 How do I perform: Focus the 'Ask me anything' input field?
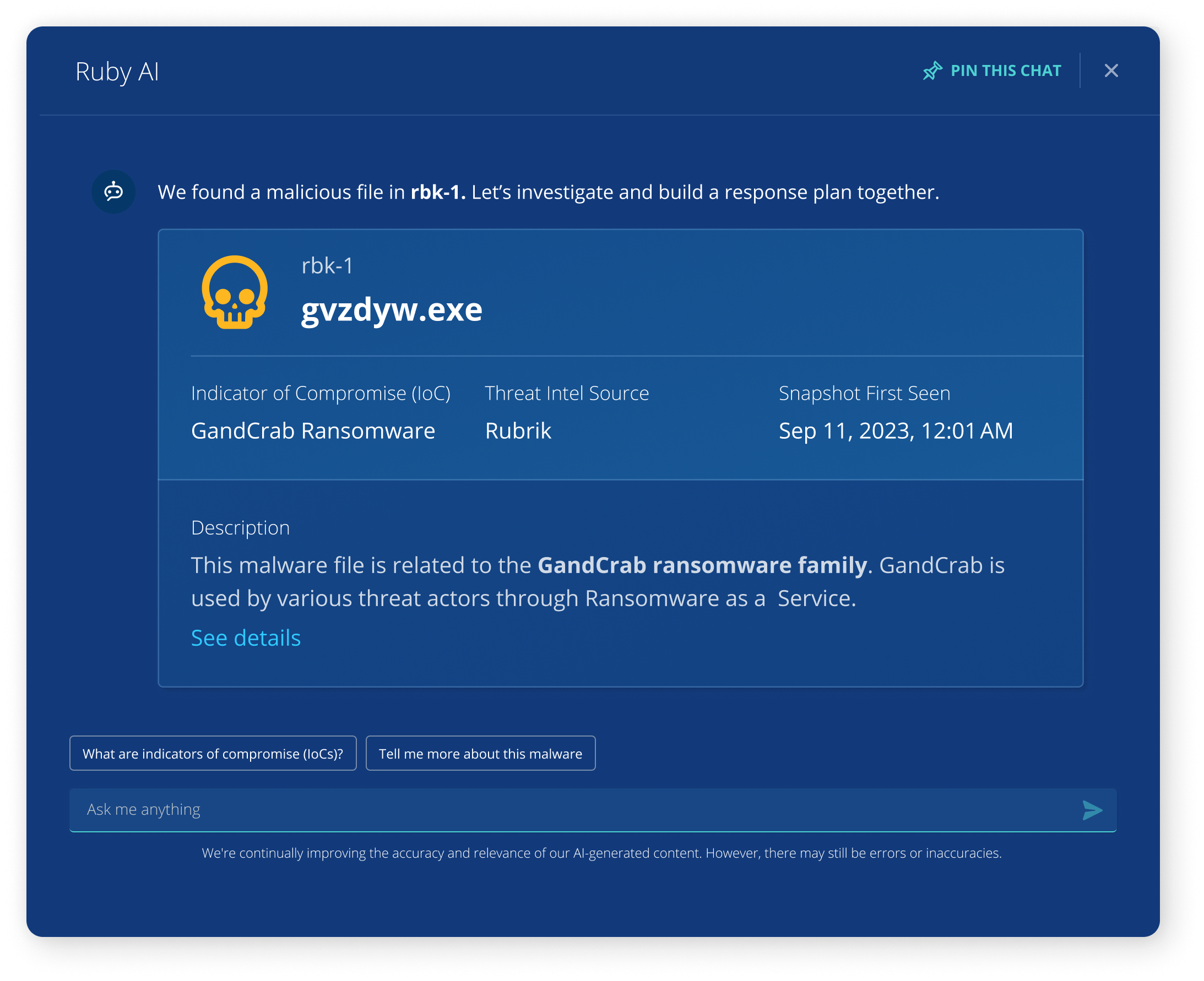tap(593, 810)
